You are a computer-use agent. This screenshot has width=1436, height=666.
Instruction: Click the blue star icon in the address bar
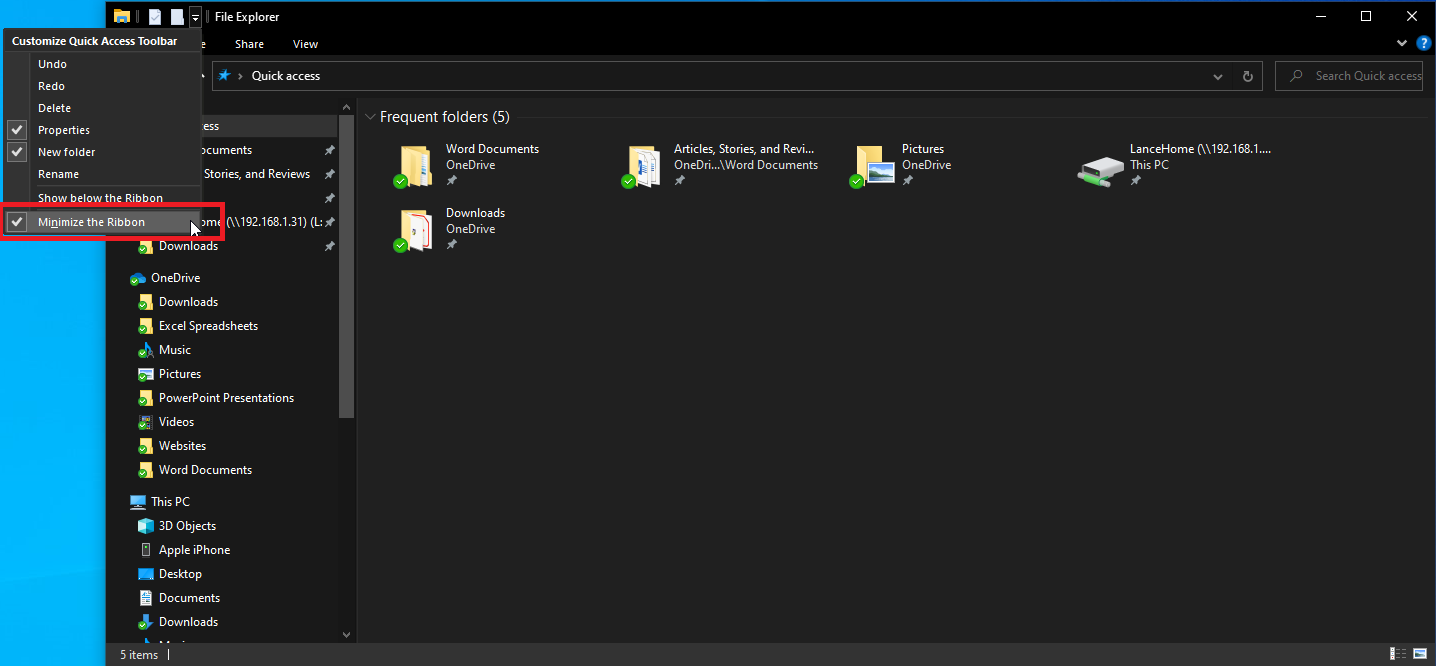click(225, 76)
